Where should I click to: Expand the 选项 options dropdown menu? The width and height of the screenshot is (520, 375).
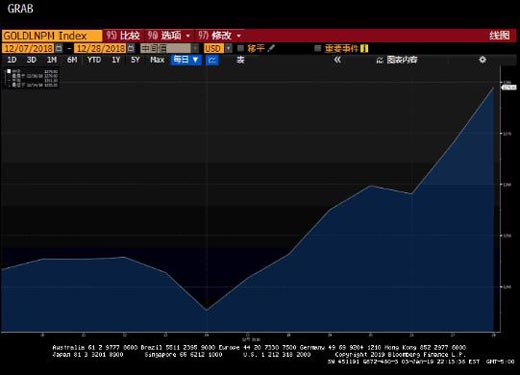[x=169, y=35]
